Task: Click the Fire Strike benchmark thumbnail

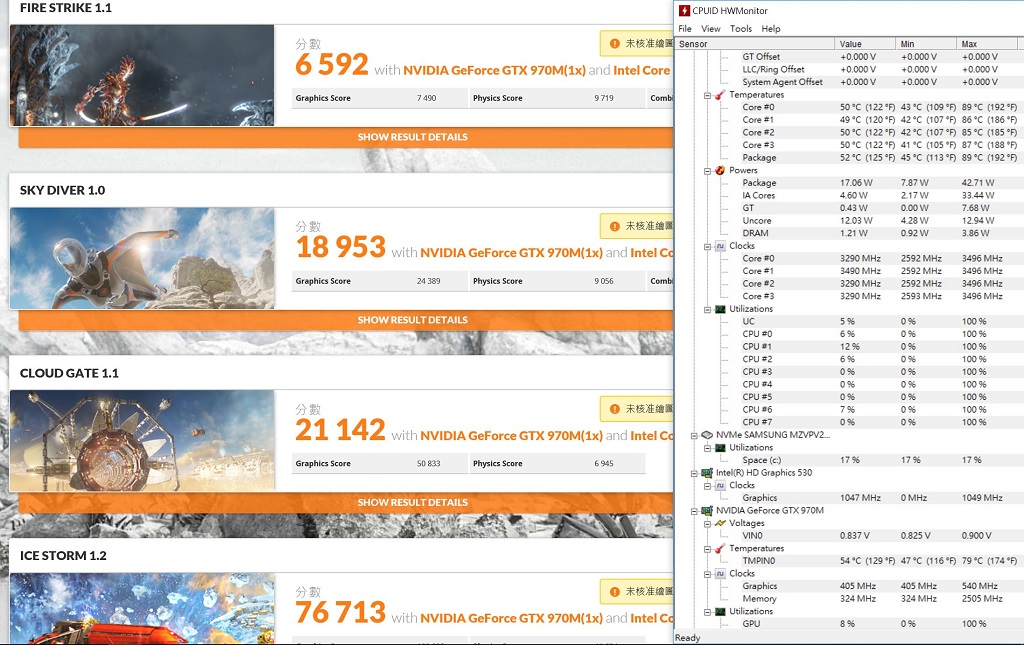Action: (x=142, y=75)
